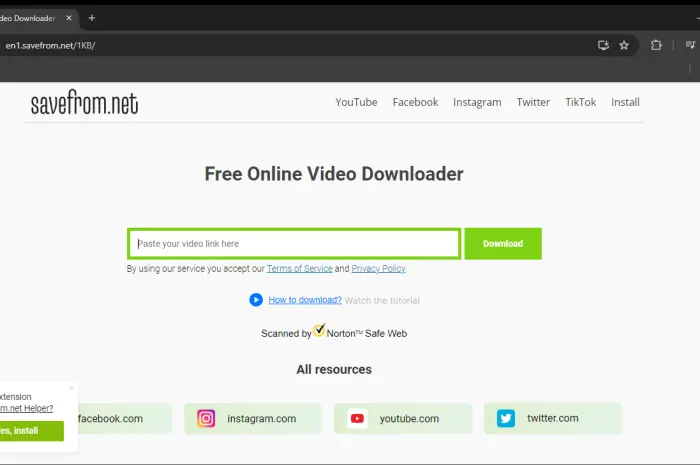Open the Privacy Policy link

[379, 269]
